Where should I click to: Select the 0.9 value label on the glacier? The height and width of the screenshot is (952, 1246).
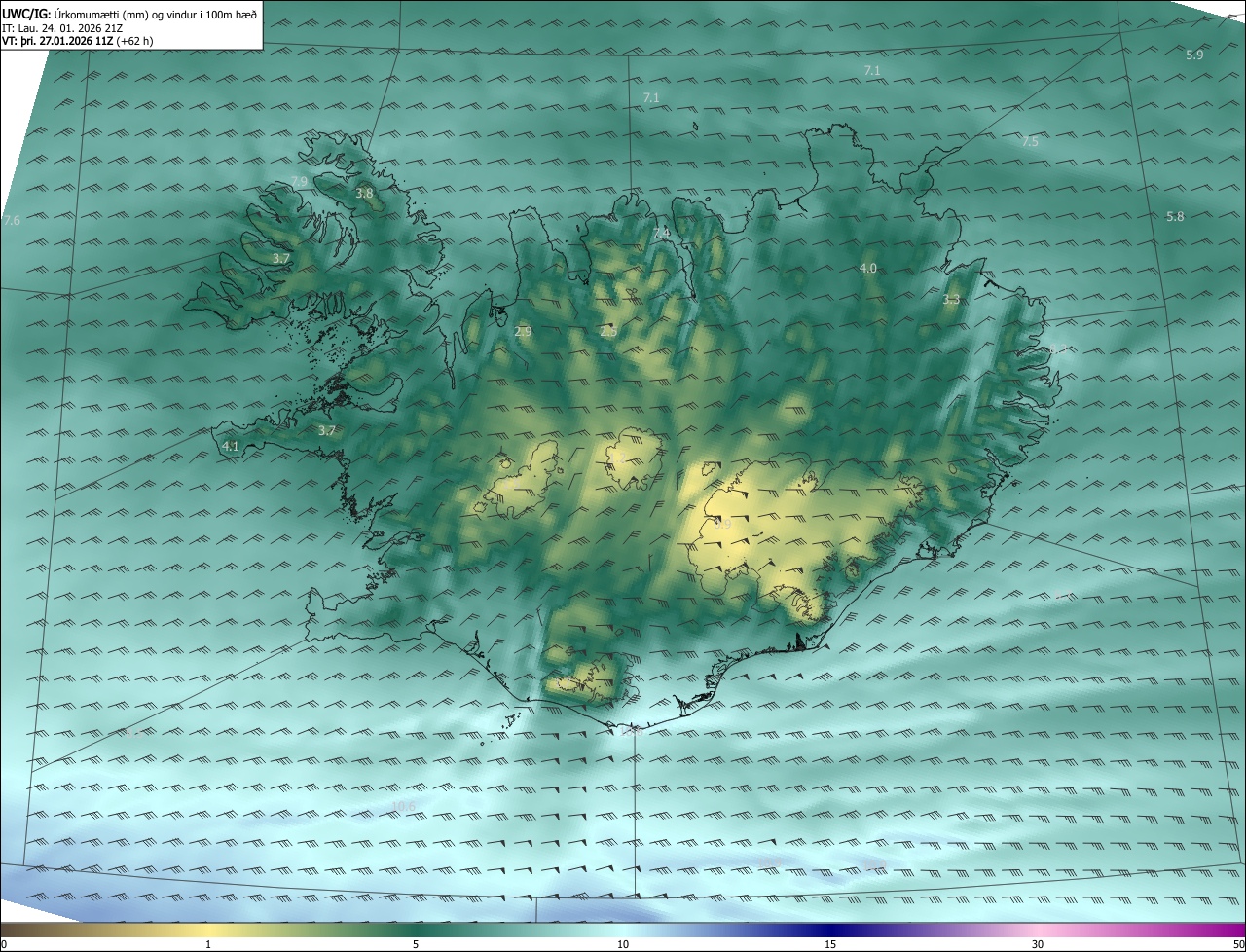click(x=721, y=524)
